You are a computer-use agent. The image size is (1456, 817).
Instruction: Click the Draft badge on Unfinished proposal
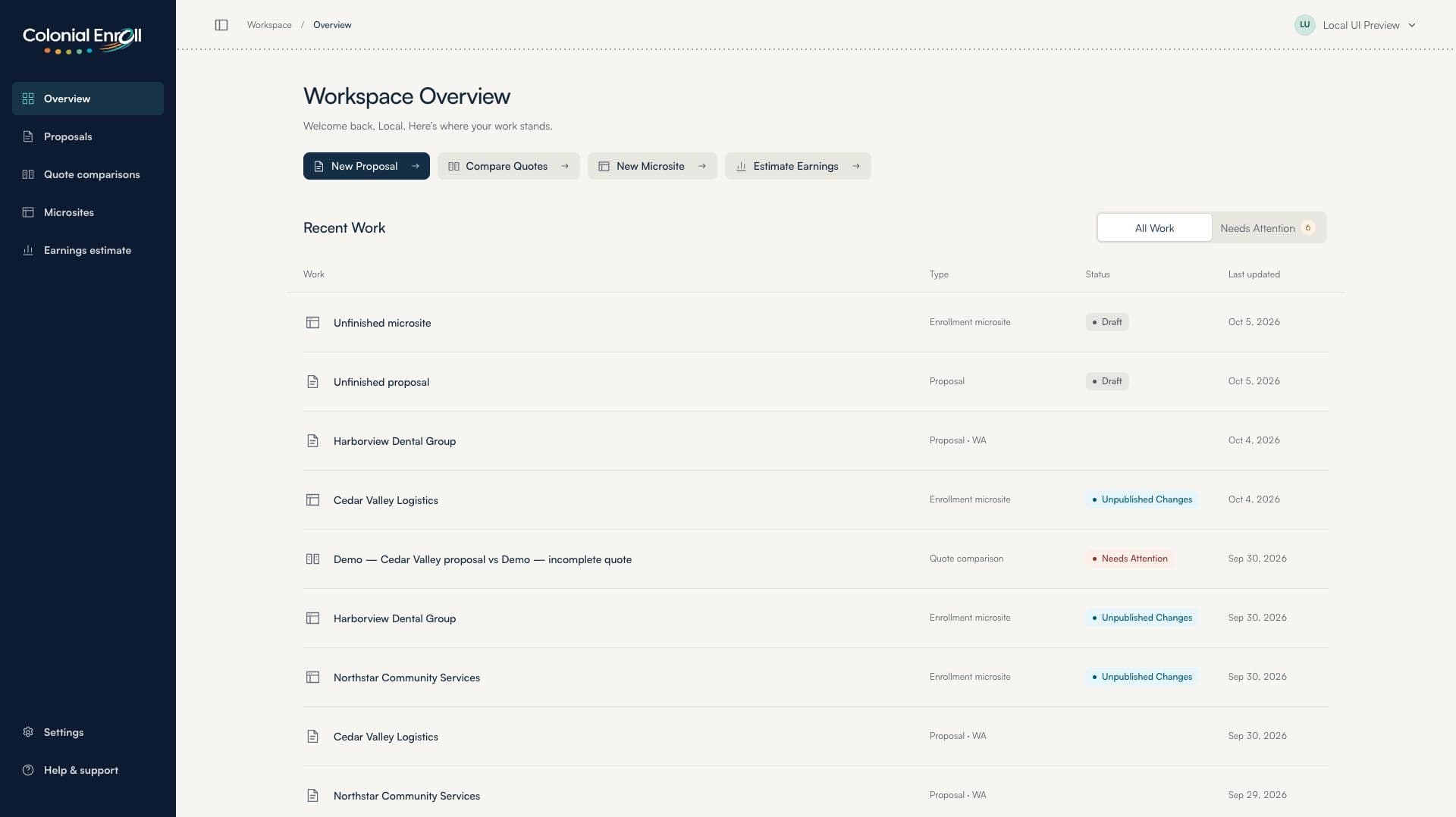1107,381
